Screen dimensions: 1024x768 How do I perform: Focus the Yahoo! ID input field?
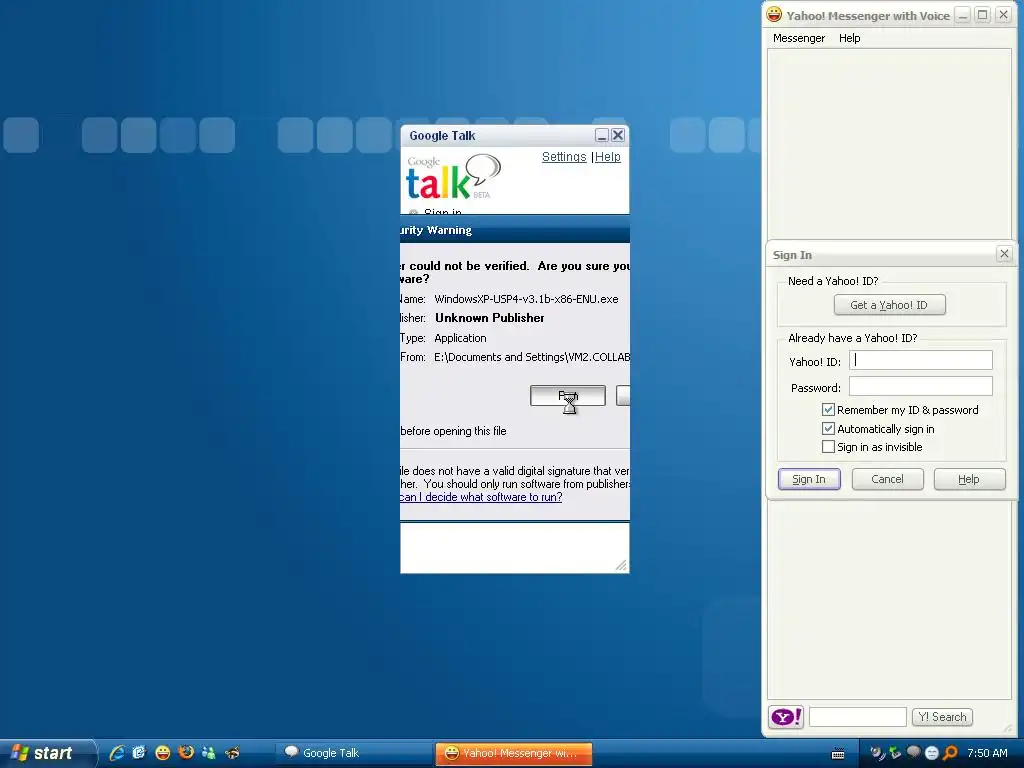tap(920, 360)
